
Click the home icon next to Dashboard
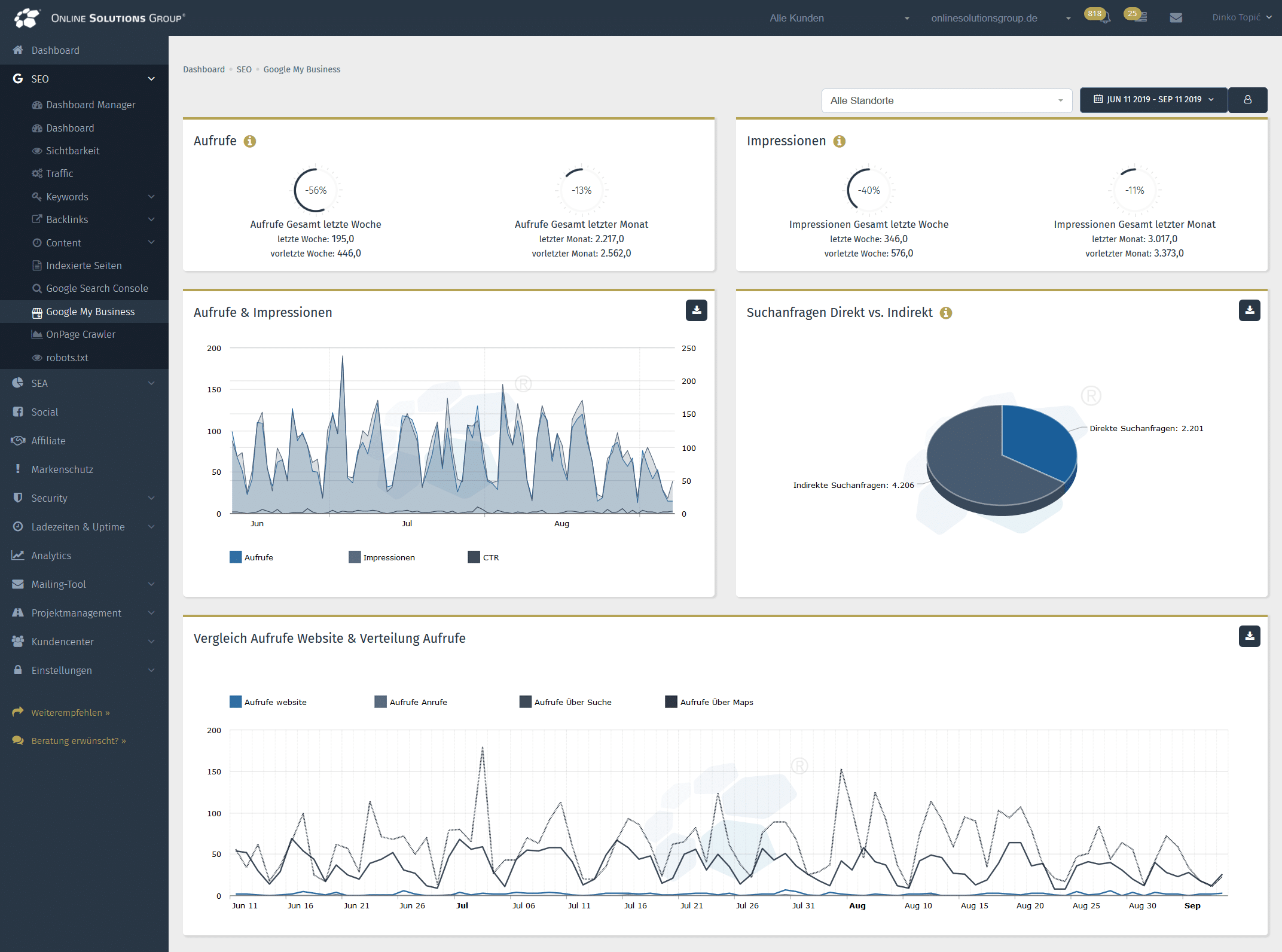(18, 50)
